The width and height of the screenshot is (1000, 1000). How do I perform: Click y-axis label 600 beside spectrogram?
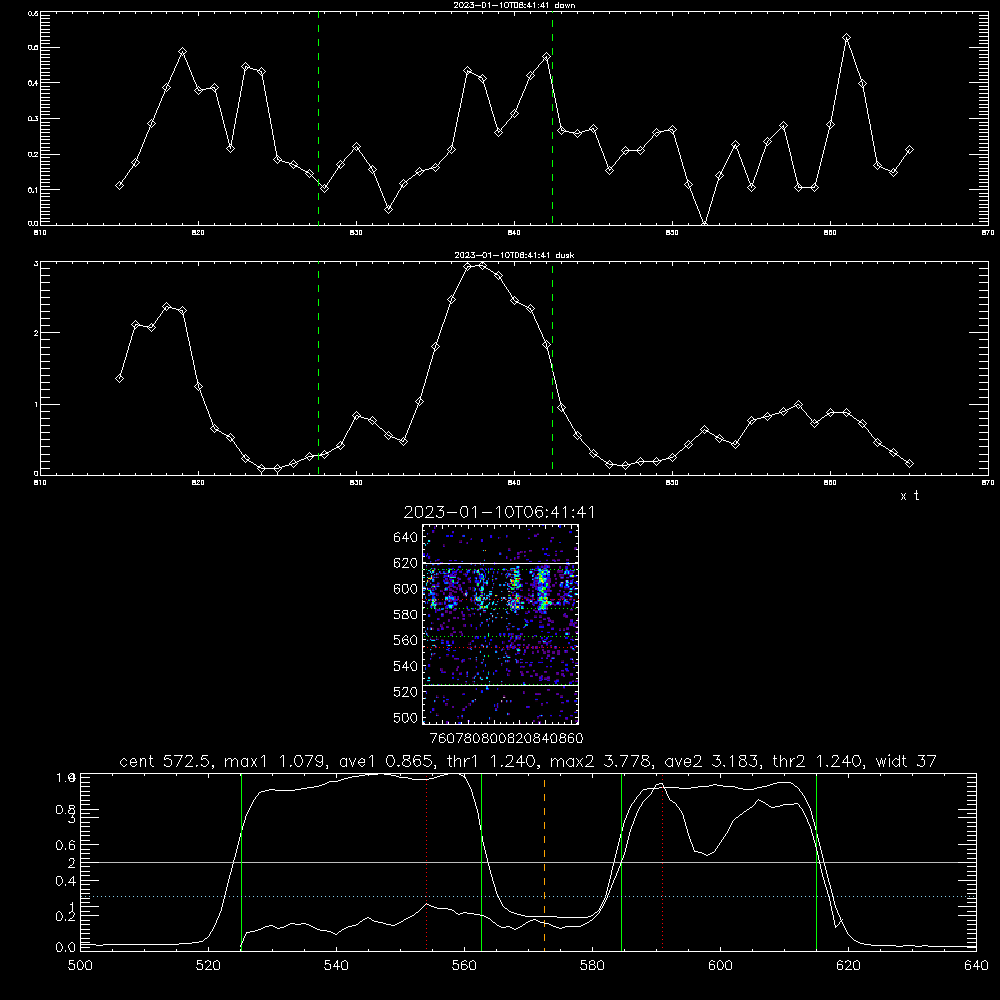tap(406, 589)
